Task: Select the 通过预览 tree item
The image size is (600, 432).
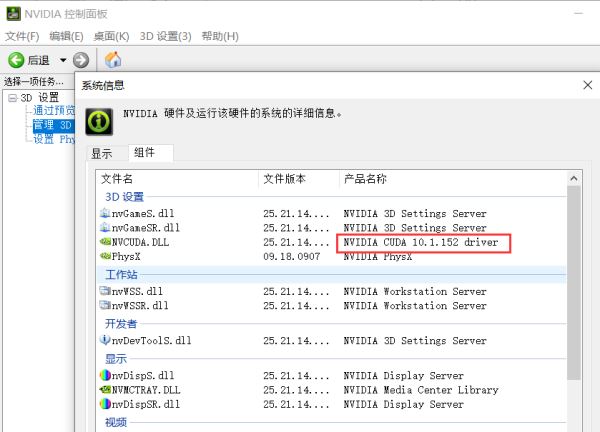Action: coord(54,111)
